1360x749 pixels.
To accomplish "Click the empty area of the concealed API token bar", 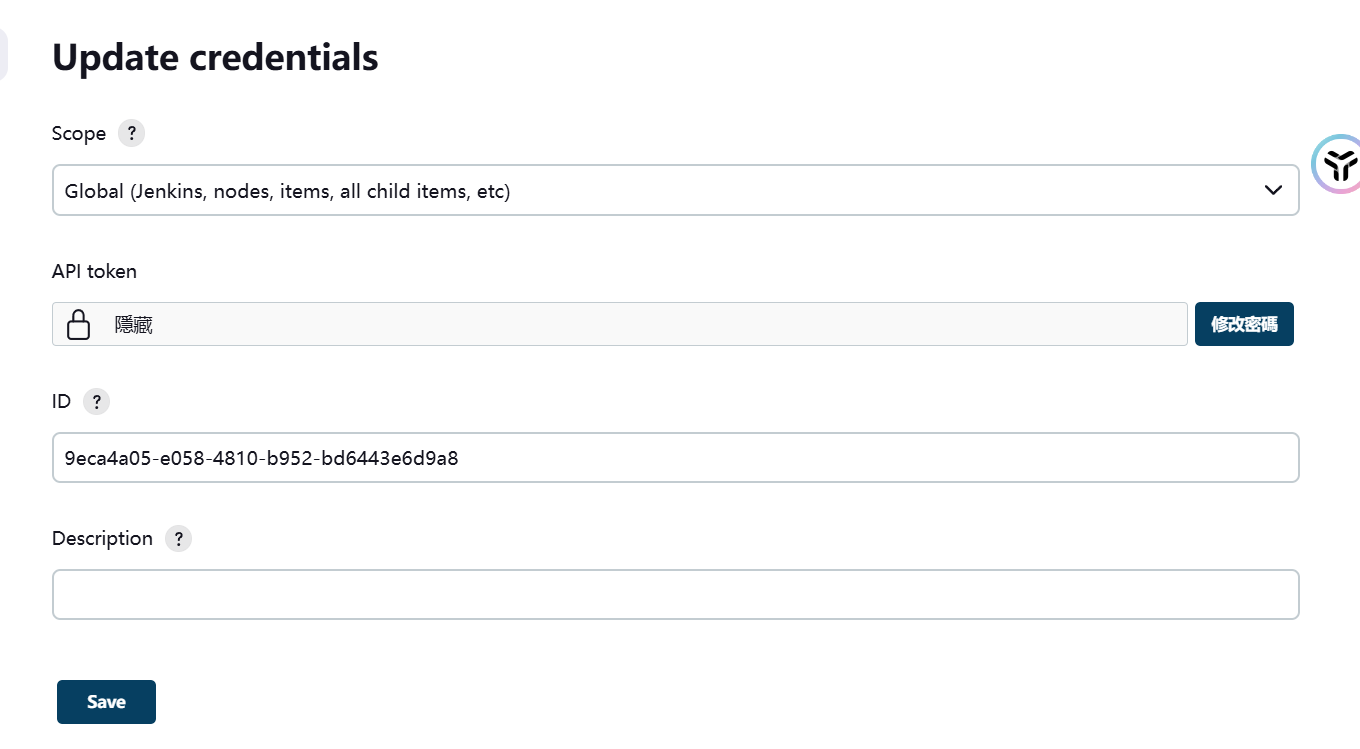I will click(670, 325).
